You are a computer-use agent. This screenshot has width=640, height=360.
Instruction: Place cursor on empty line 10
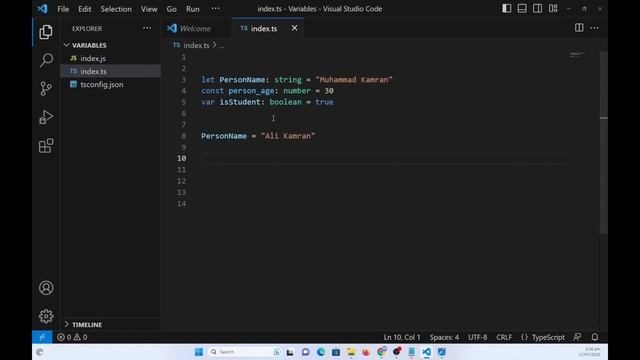[384, 158]
